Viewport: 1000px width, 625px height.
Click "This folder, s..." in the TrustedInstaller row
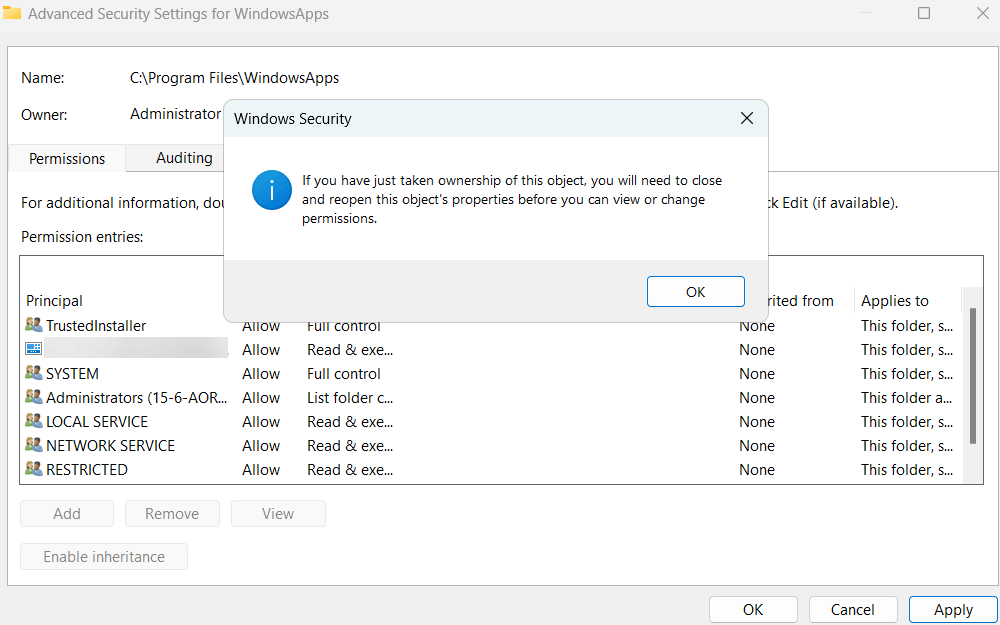click(x=907, y=326)
